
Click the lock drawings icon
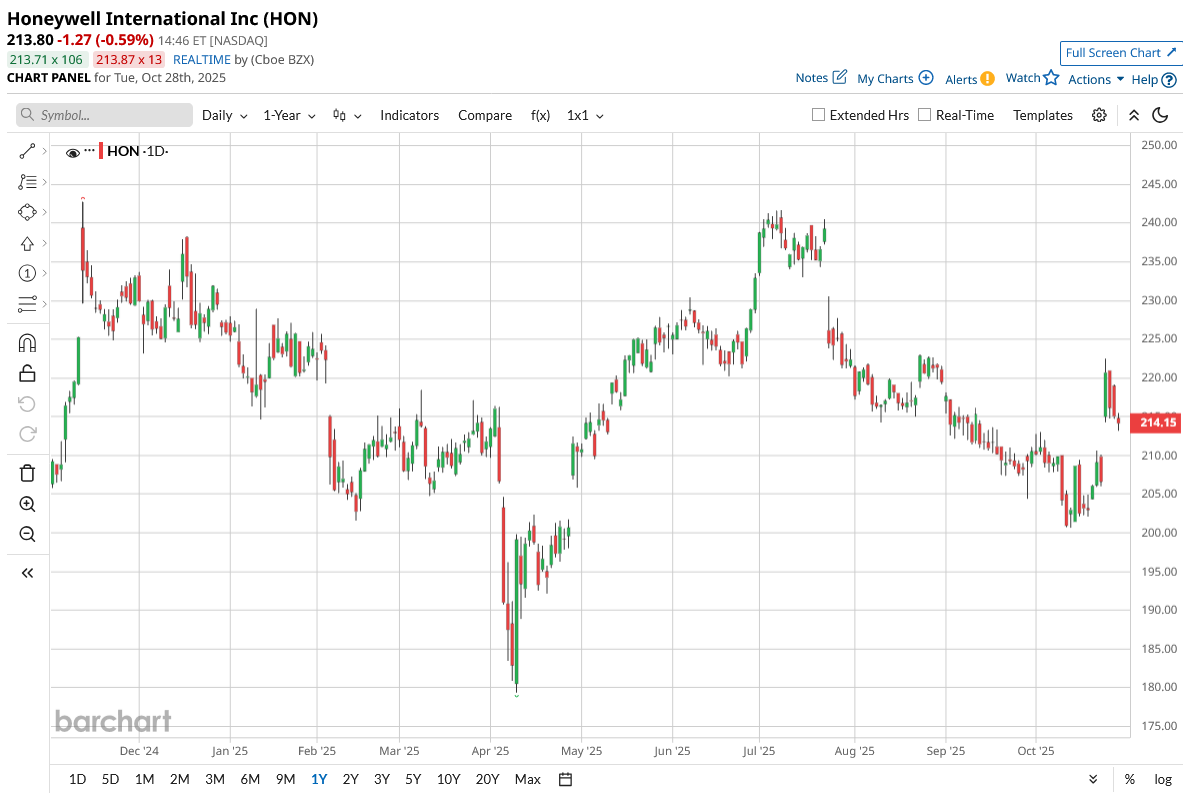pos(27,374)
